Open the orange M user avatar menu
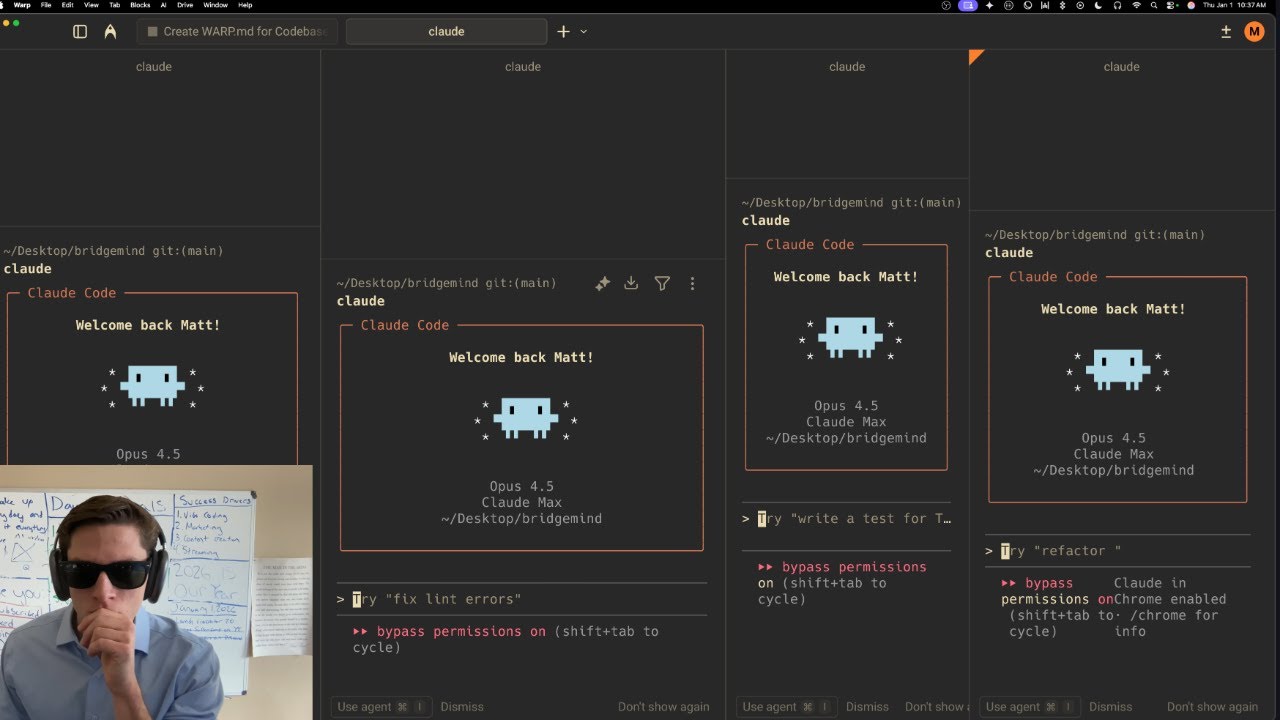Viewport: 1280px width, 720px height. click(x=1254, y=31)
